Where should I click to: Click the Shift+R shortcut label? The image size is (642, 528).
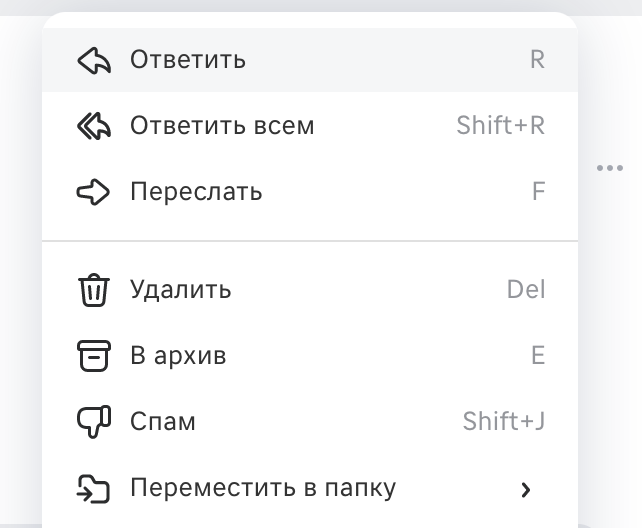pyautogui.click(x=501, y=125)
